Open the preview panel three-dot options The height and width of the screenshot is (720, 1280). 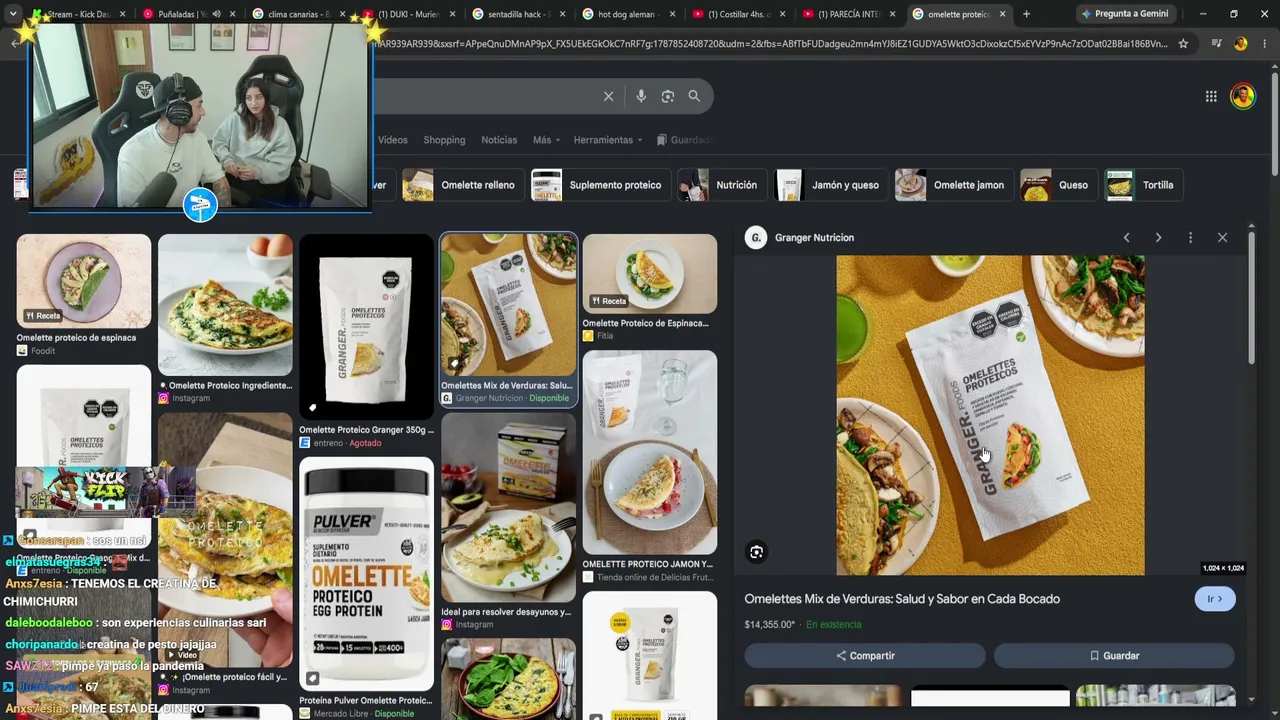tap(1190, 238)
